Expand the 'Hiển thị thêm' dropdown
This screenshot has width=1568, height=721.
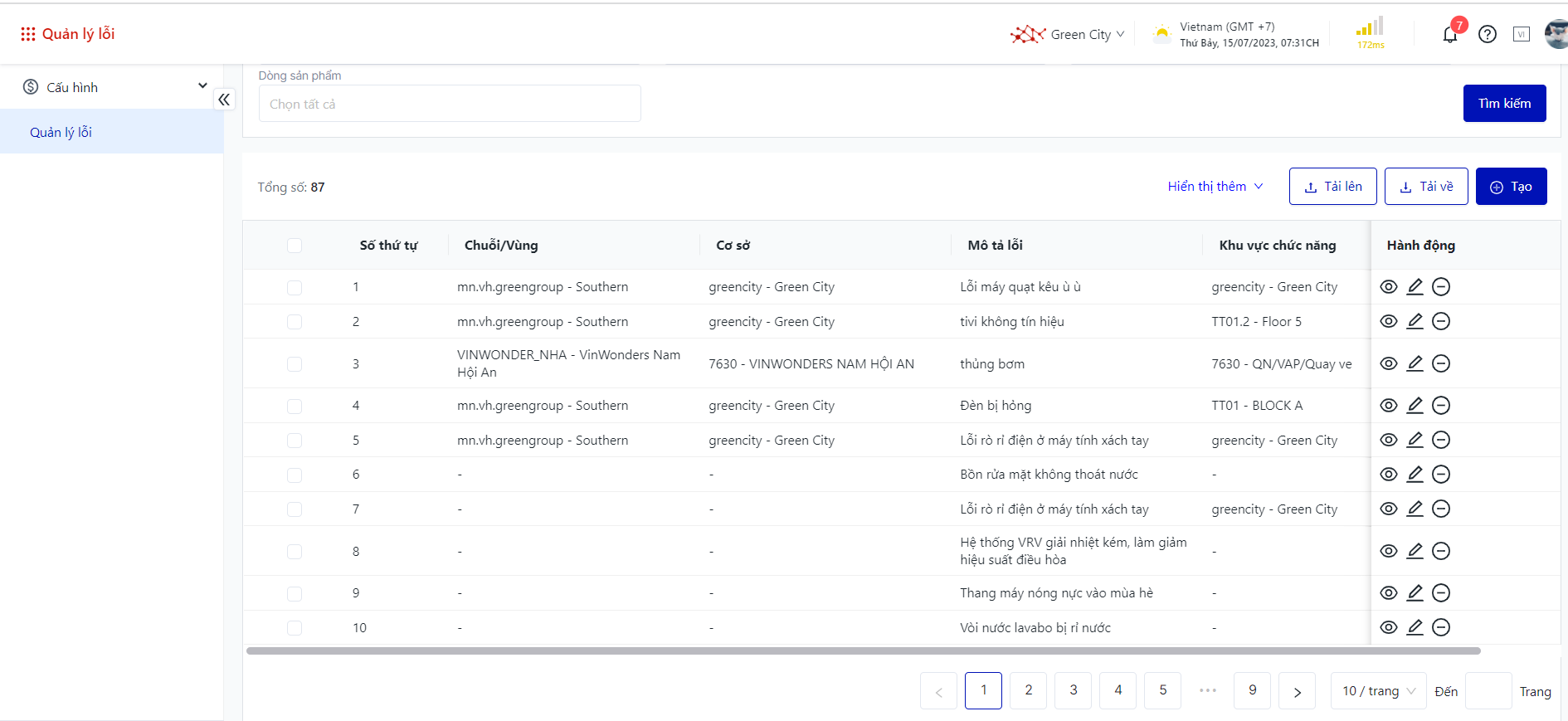pos(1215,187)
